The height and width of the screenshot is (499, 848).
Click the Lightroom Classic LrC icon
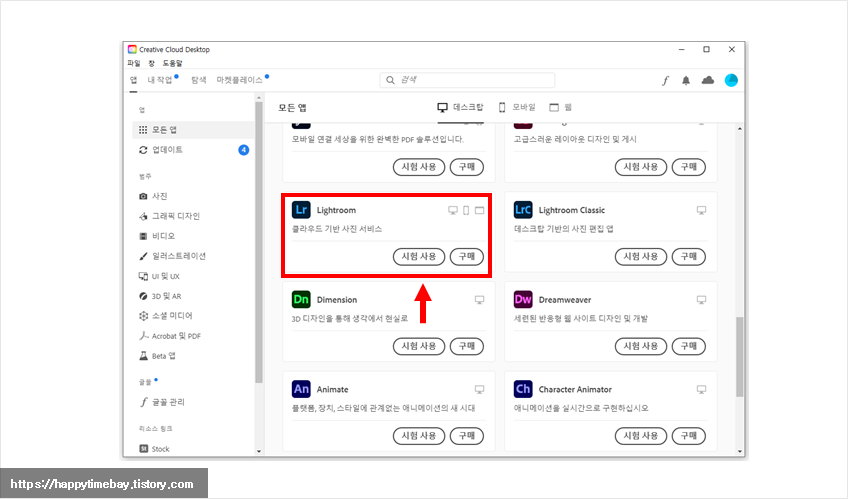tap(523, 210)
